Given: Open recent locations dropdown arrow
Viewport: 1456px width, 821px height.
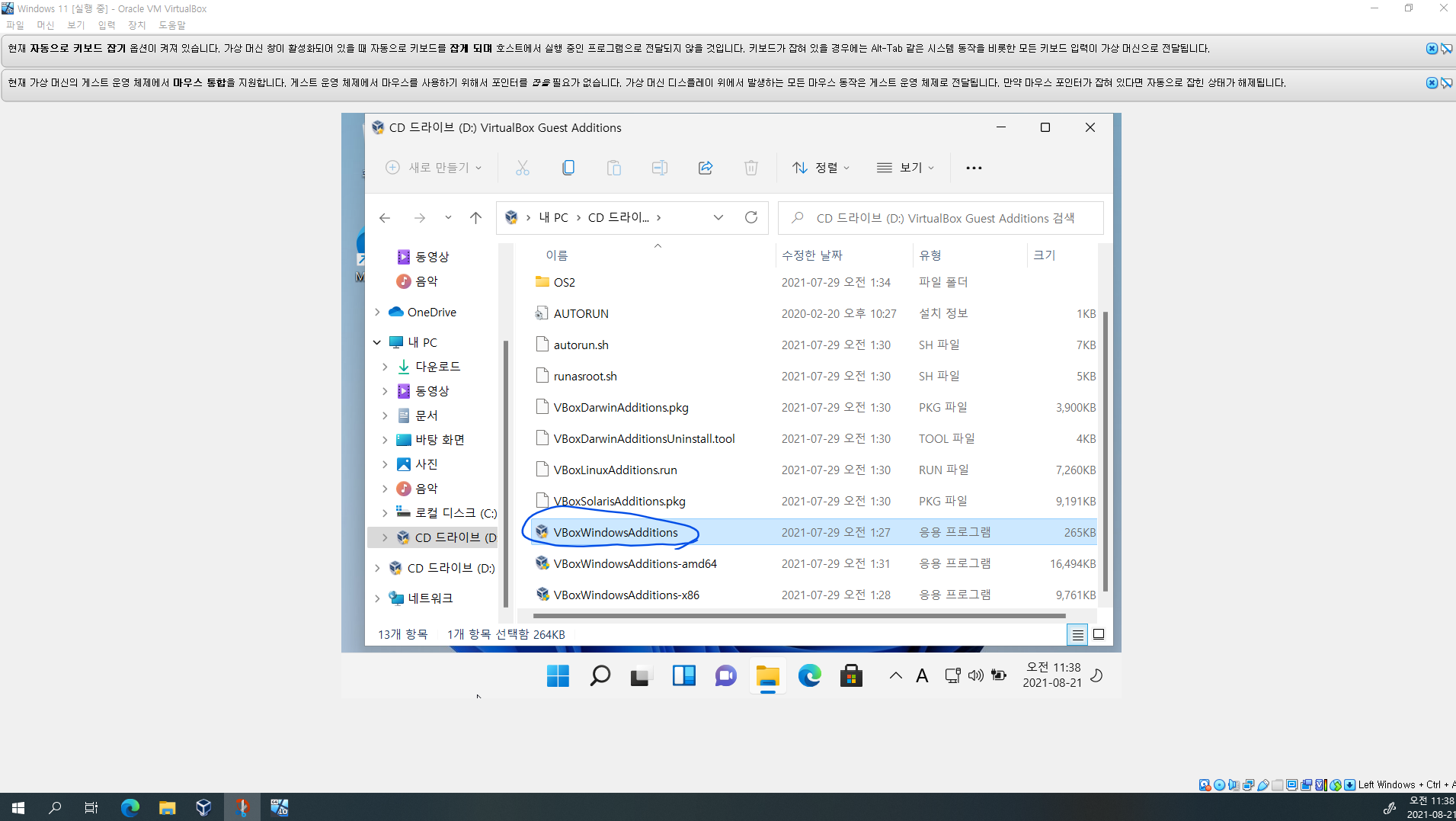Looking at the screenshot, I should pyautogui.click(x=448, y=218).
